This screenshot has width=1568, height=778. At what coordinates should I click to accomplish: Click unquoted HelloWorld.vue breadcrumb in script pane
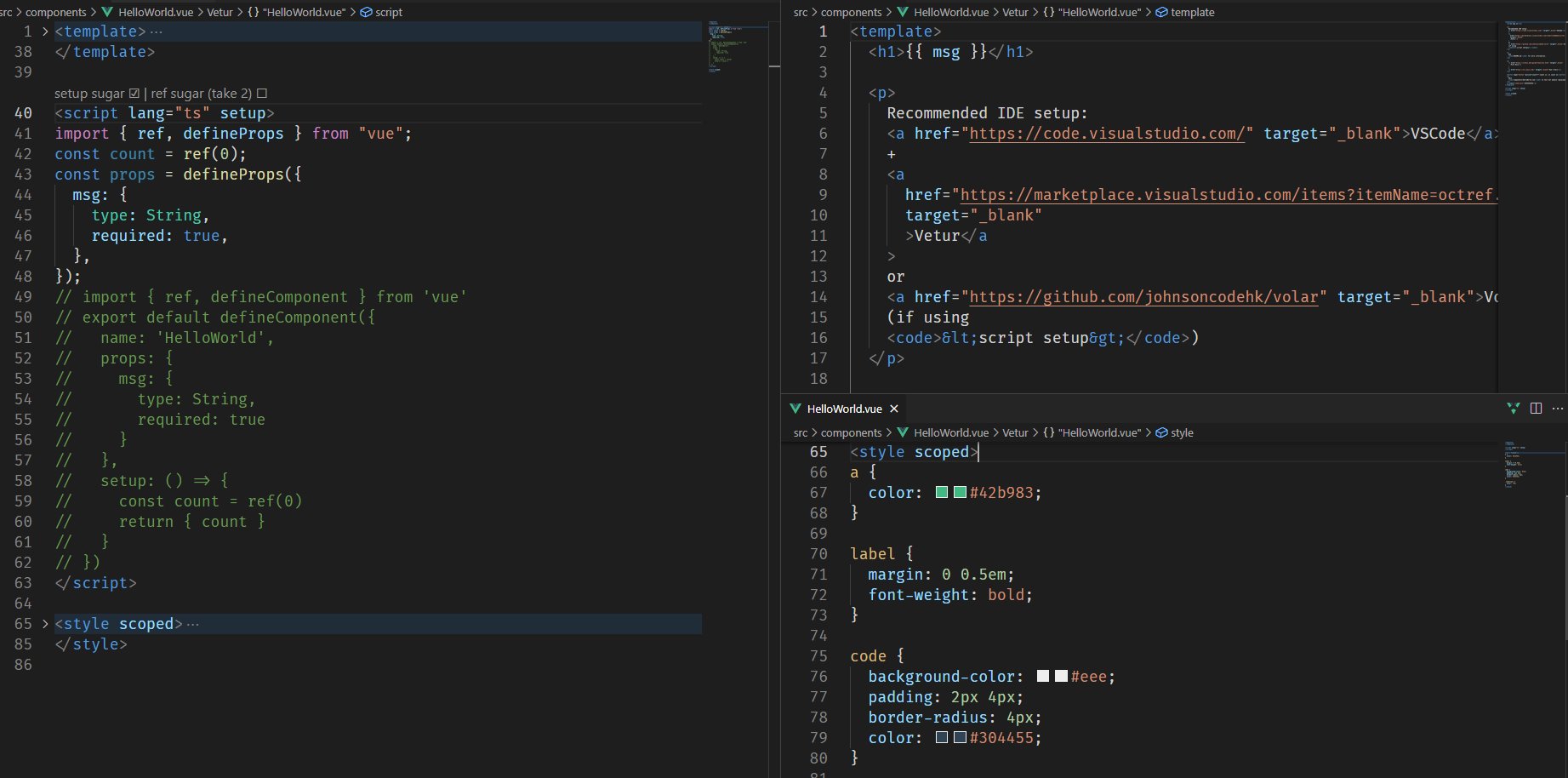[x=156, y=12]
